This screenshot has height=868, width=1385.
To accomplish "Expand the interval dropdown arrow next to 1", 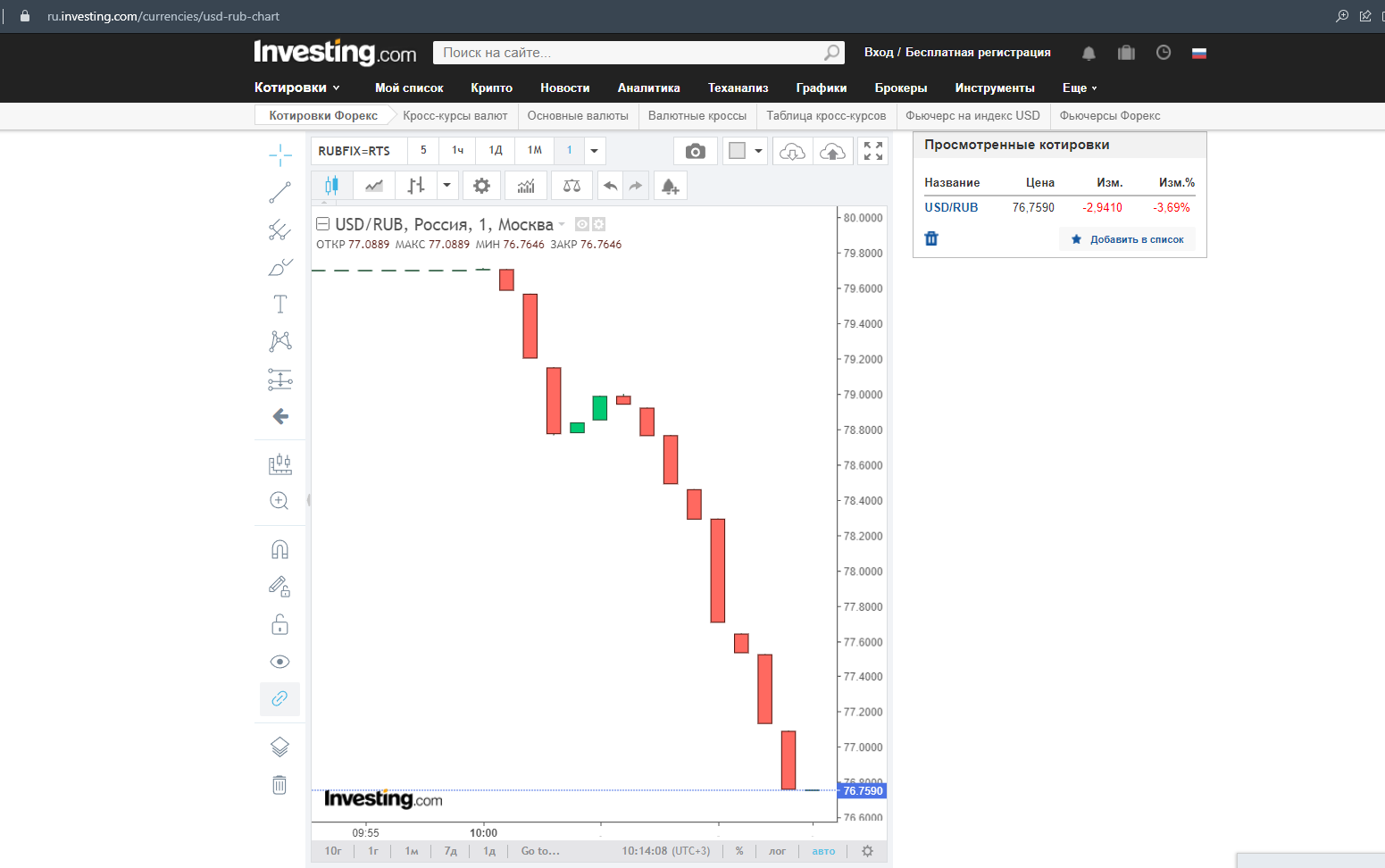I will 595,151.
